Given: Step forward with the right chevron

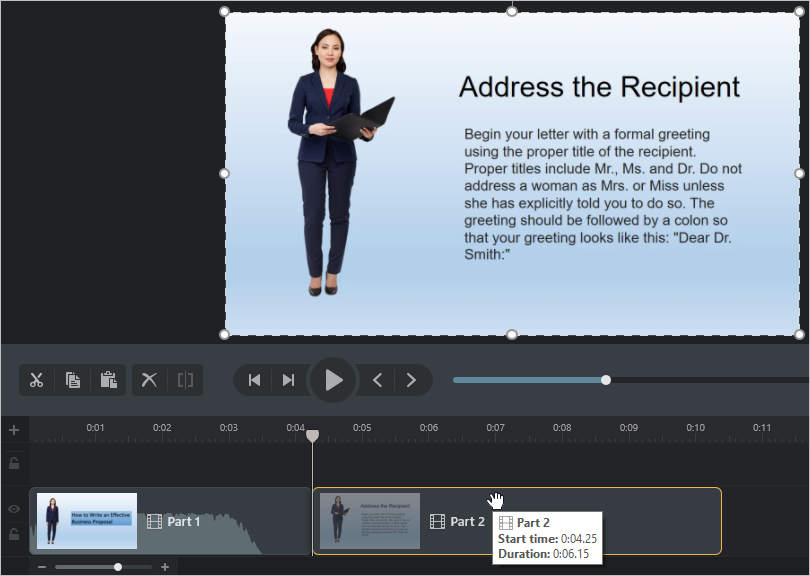Looking at the screenshot, I should (x=411, y=380).
